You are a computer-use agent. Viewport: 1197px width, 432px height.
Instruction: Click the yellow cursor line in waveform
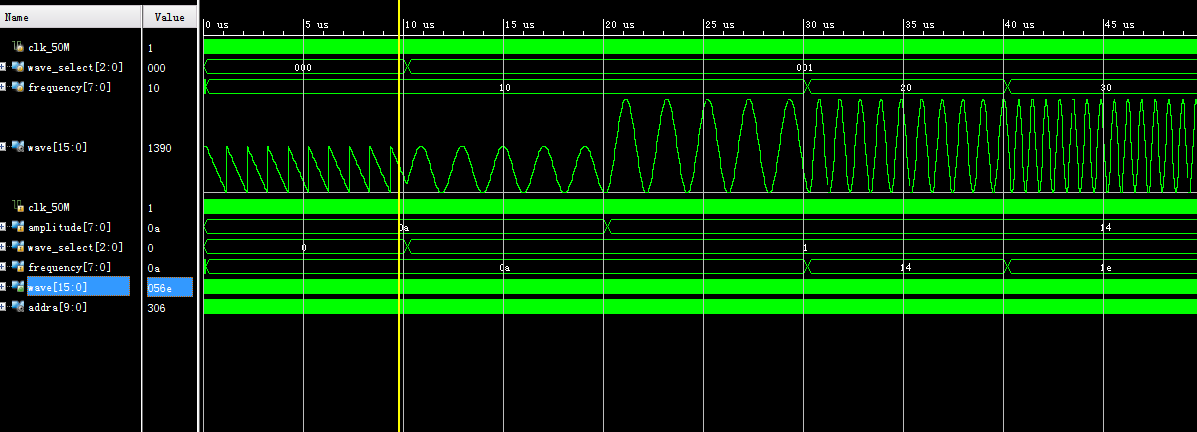399,350
